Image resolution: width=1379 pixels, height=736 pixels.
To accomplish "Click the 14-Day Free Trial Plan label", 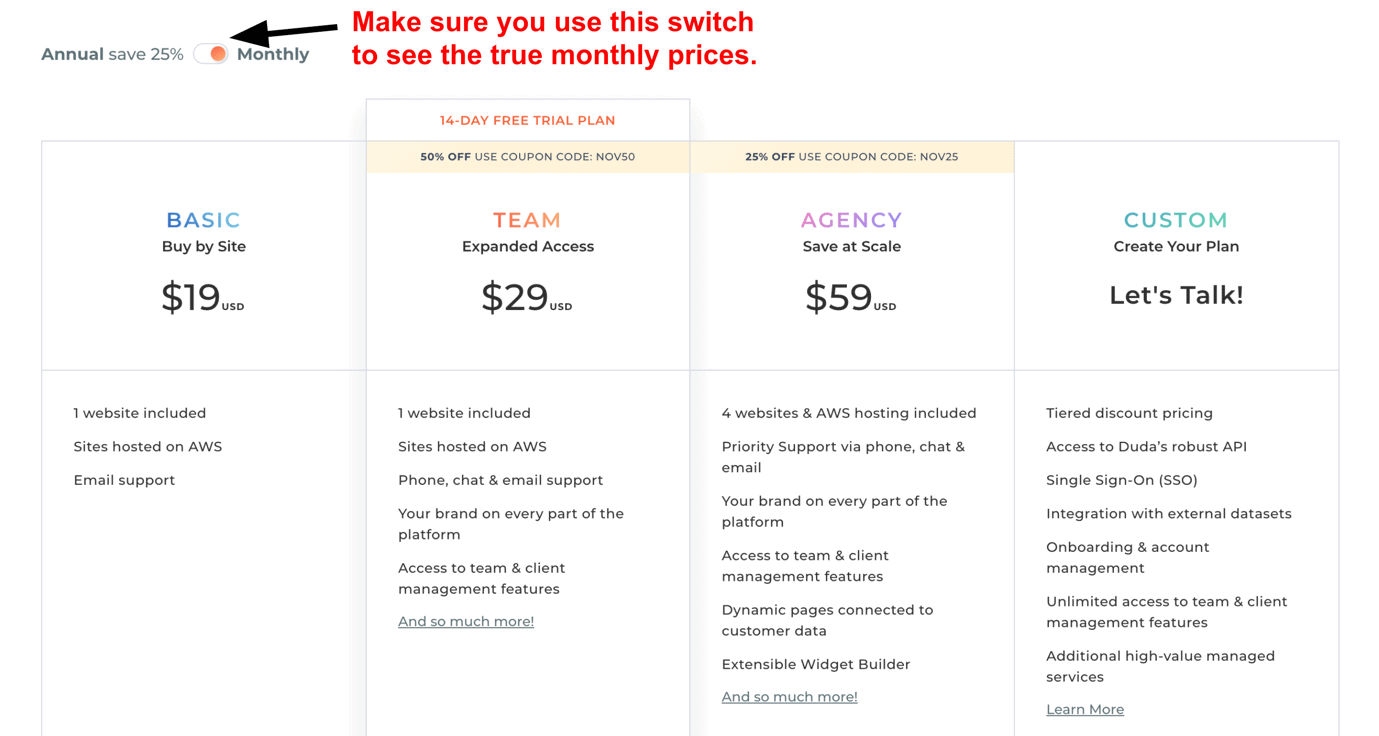I will pyautogui.click(x=528, y=120).
